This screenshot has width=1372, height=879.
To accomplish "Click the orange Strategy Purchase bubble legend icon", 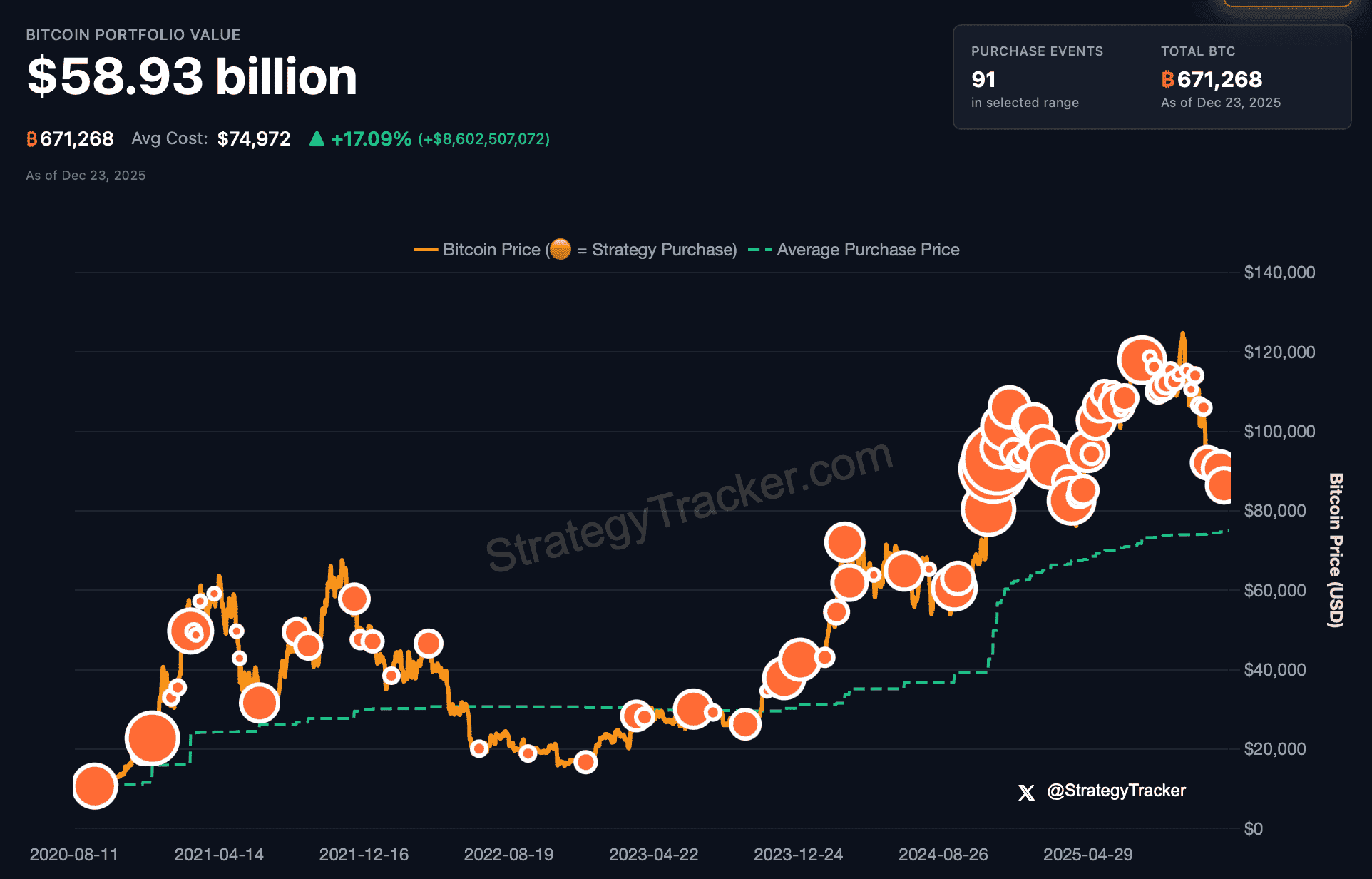I will (560, 250).
